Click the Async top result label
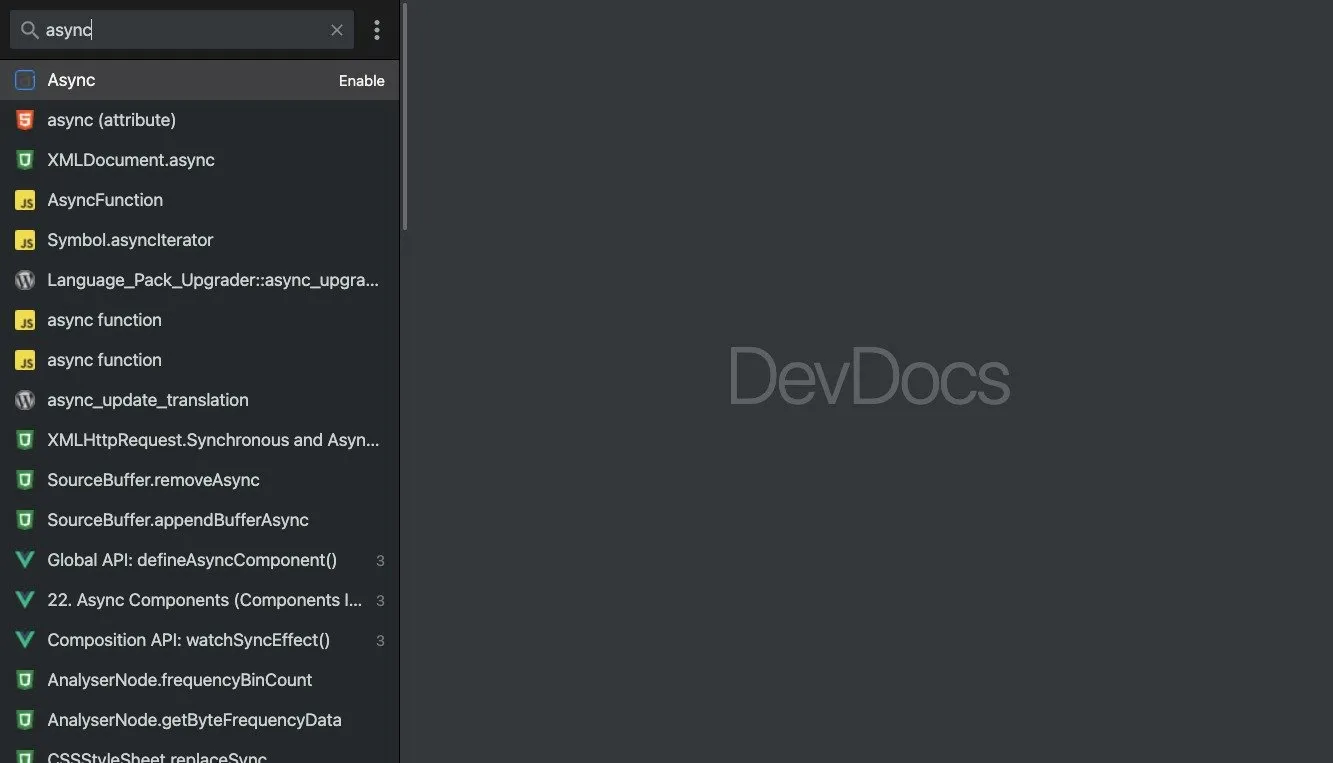This screenshot has width=1333, height=763. 71,80
